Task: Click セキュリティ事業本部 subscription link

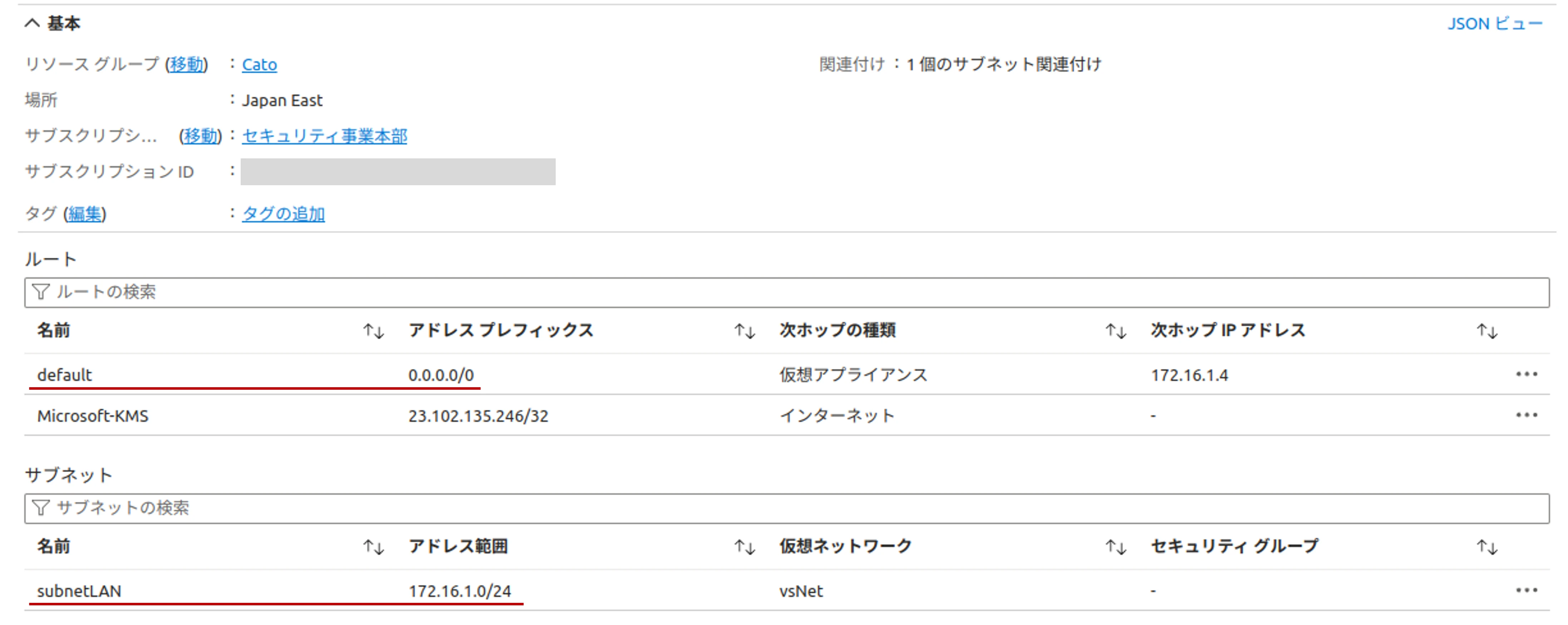Action: click(324, 136)
